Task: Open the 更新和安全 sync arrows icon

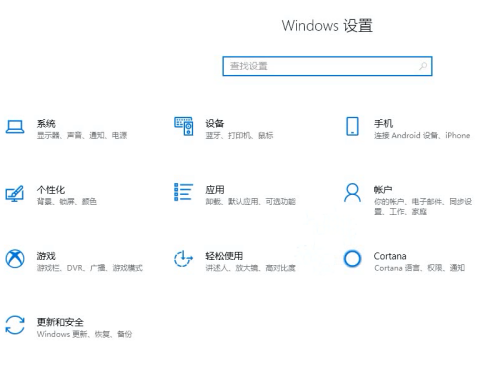Action: tap(15, 325)
